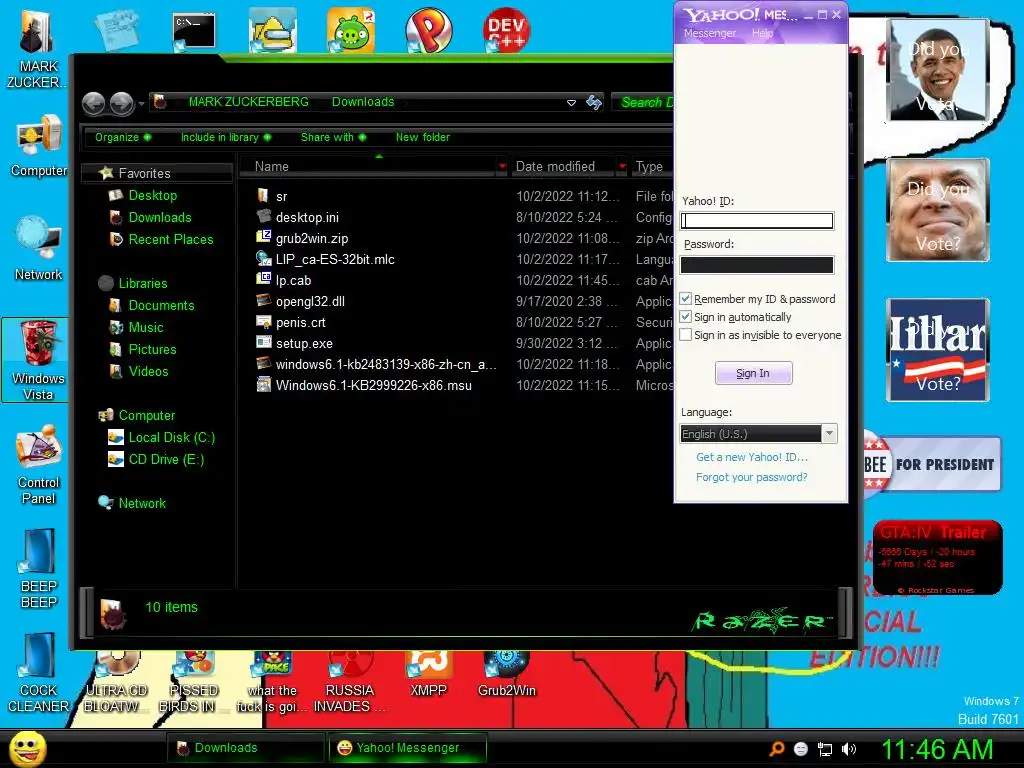Open the Grub2Win desktop shortcut
Screen dimensions: 1024x768
(507, 675)
